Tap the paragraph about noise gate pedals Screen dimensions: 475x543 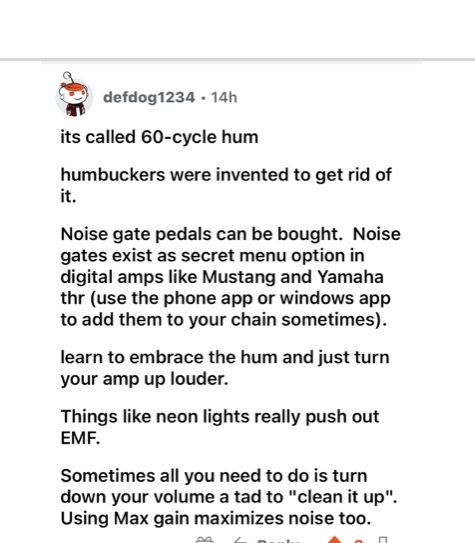pos(231,277)
